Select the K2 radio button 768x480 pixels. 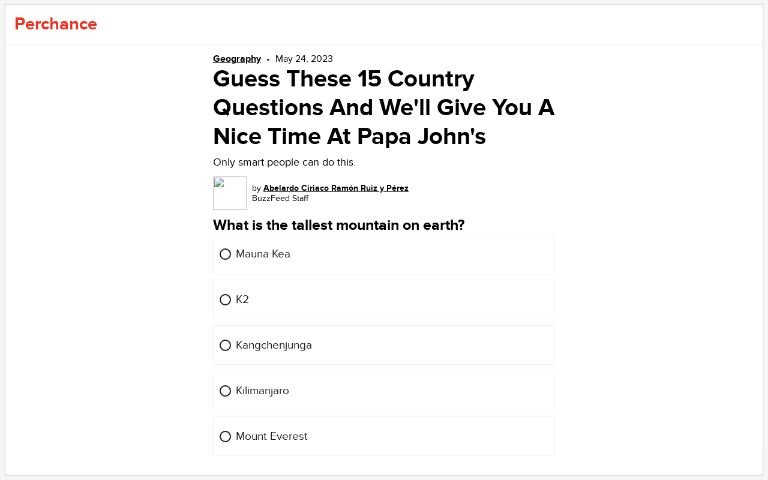pos(225,300)
